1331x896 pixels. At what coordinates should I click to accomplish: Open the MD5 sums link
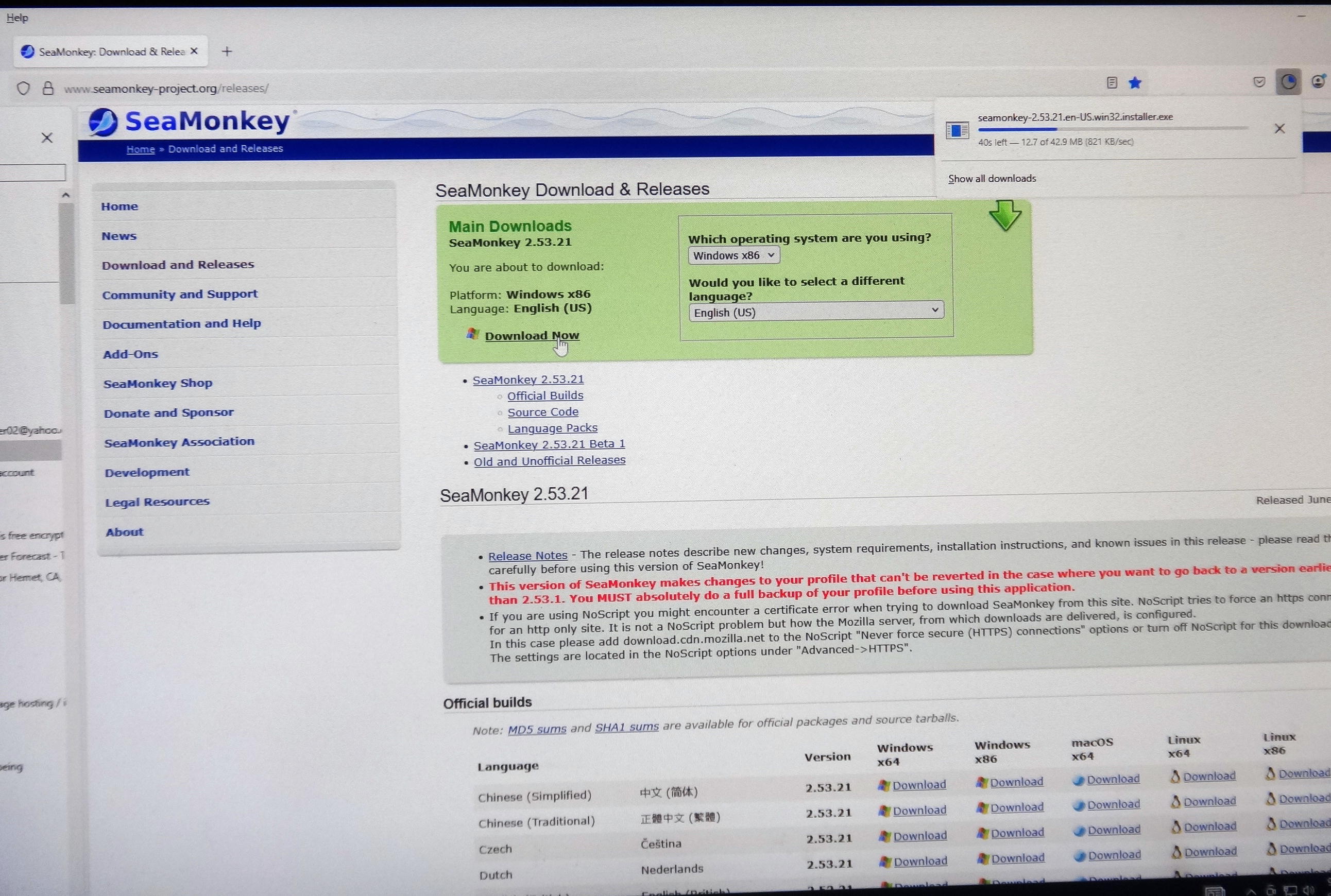[537, 729]
